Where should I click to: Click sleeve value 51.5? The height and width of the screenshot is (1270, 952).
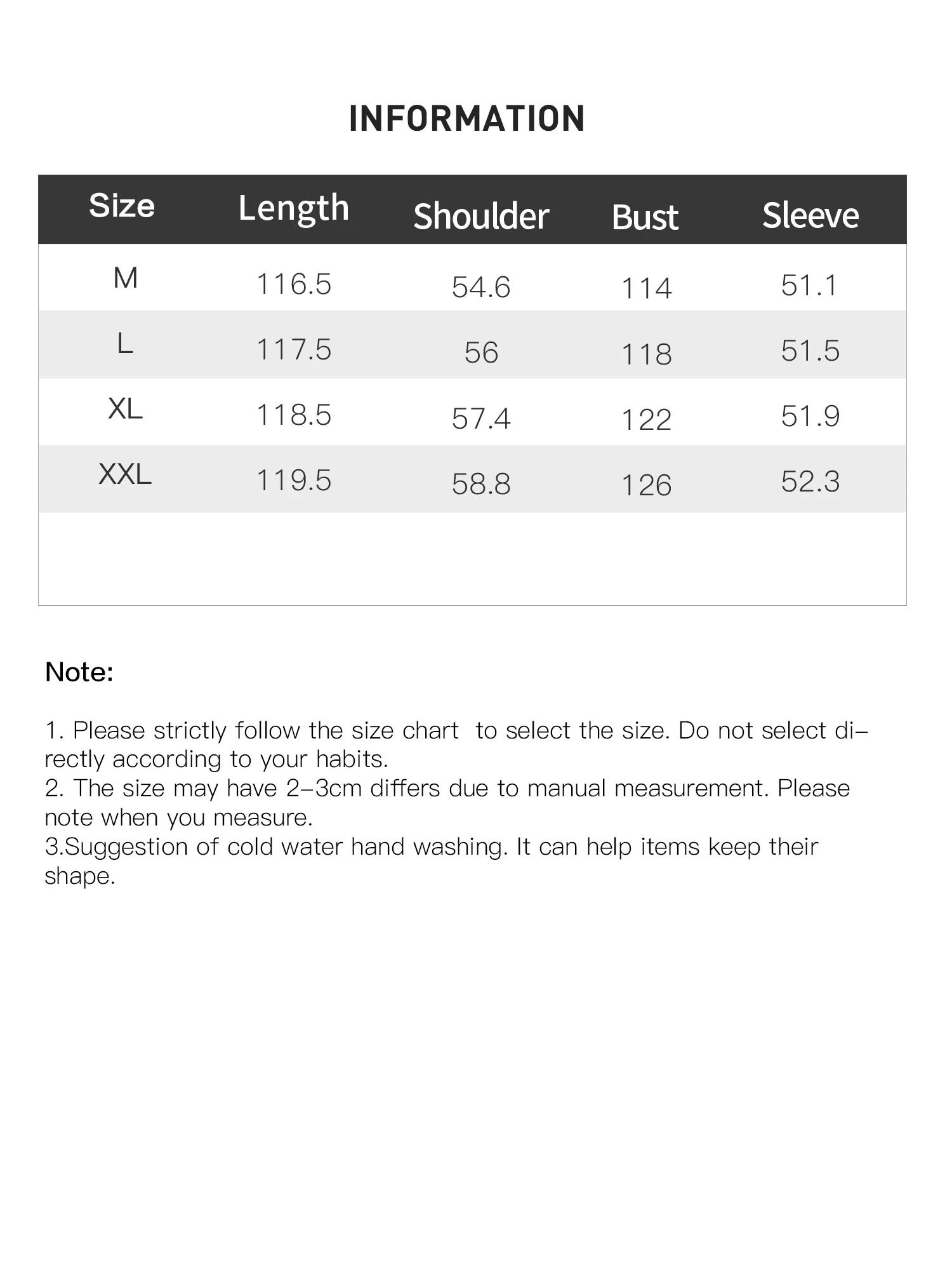point(810,351)
